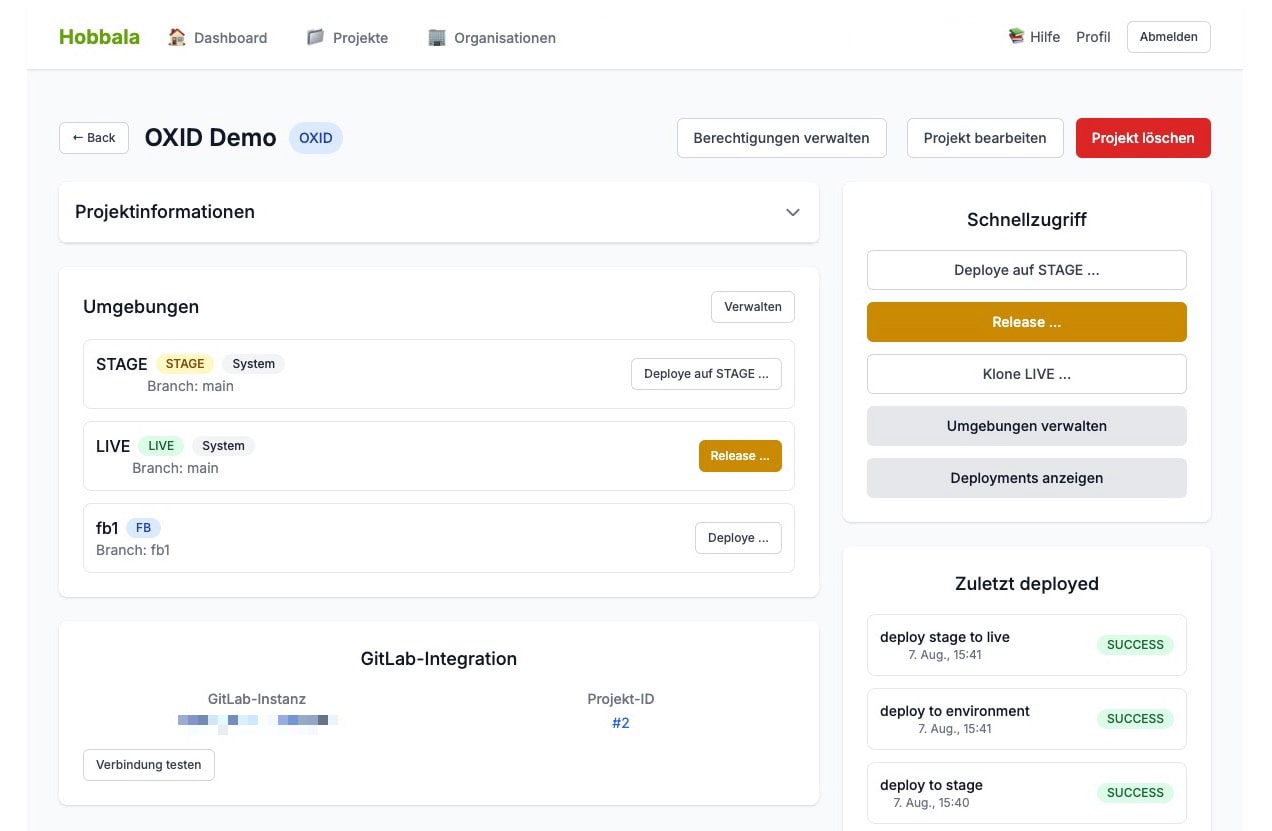Image resolution: width=1272 pixels, height=831 pixels.
Task: Click the FB badge on the fb1 environment
Action: (143, 527)
